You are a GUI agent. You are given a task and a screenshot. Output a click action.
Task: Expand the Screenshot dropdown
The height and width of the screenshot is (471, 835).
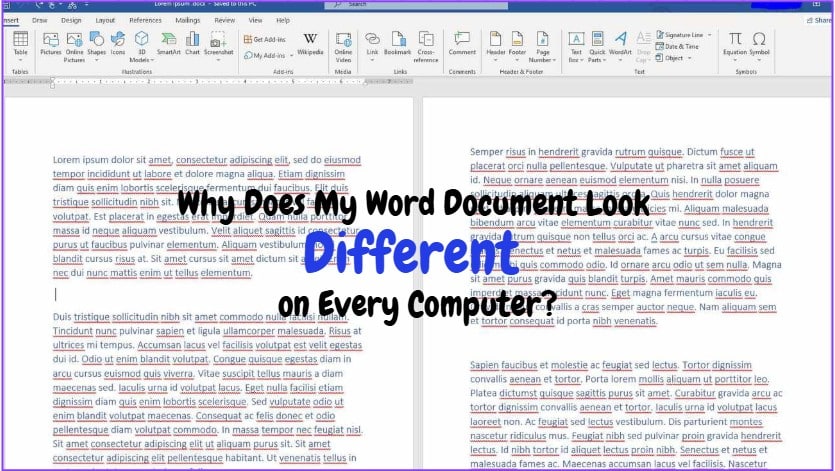coord(218,60)
